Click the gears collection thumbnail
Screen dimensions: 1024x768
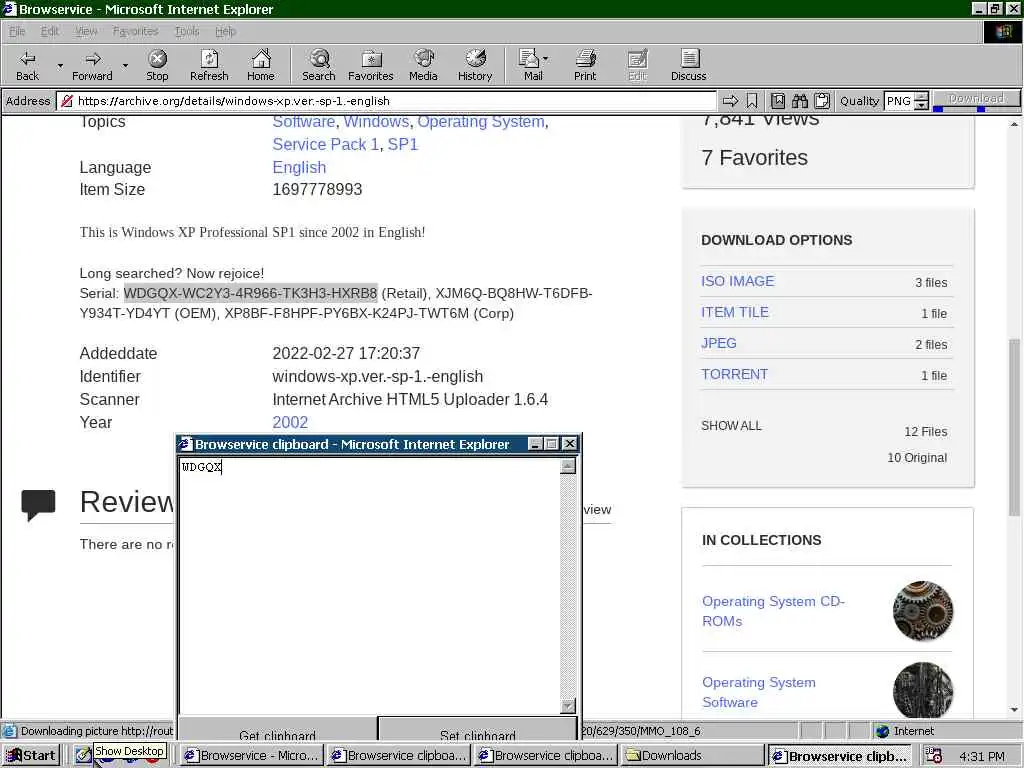[x=923, y=611]
